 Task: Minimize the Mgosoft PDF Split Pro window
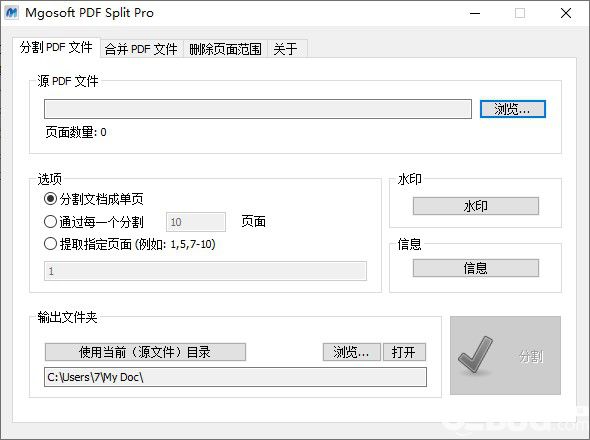[475, 14]
